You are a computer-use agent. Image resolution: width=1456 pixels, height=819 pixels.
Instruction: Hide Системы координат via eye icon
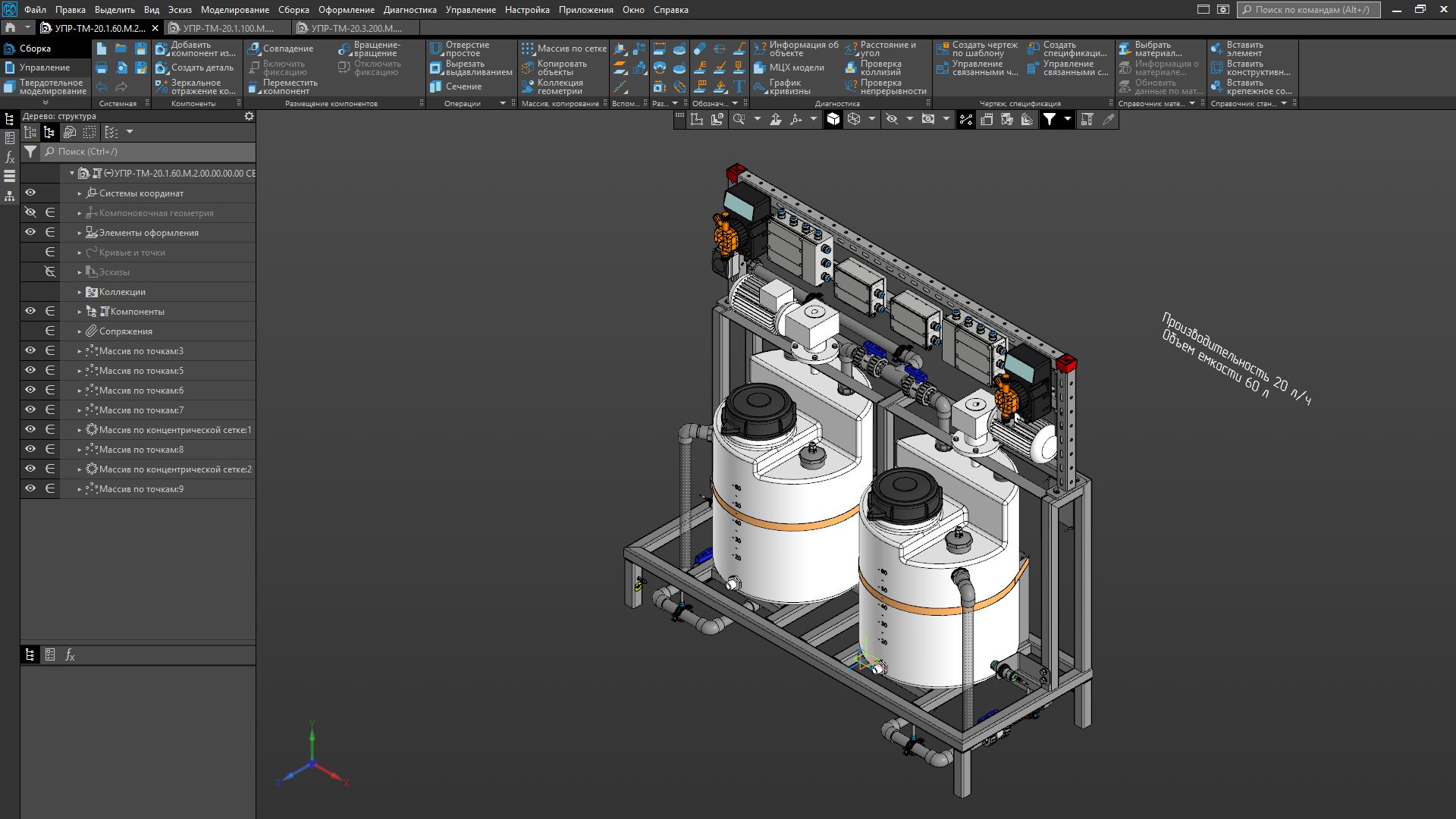point(30,193)
